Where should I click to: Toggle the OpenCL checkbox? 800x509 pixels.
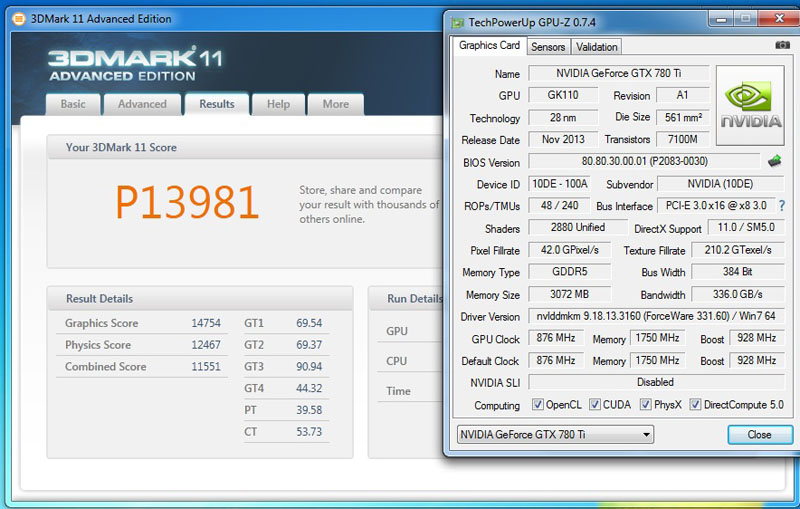coord(538,405)
